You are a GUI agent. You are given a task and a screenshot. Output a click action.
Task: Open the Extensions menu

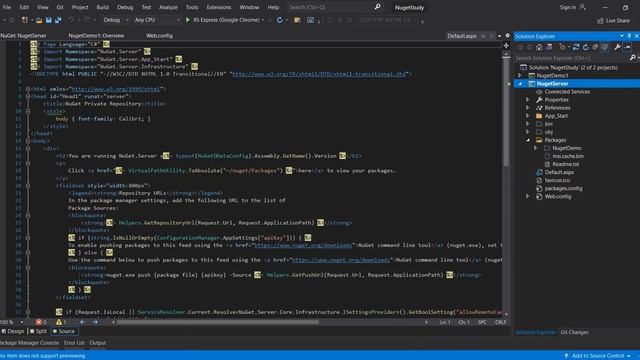(x=218, y=7)
